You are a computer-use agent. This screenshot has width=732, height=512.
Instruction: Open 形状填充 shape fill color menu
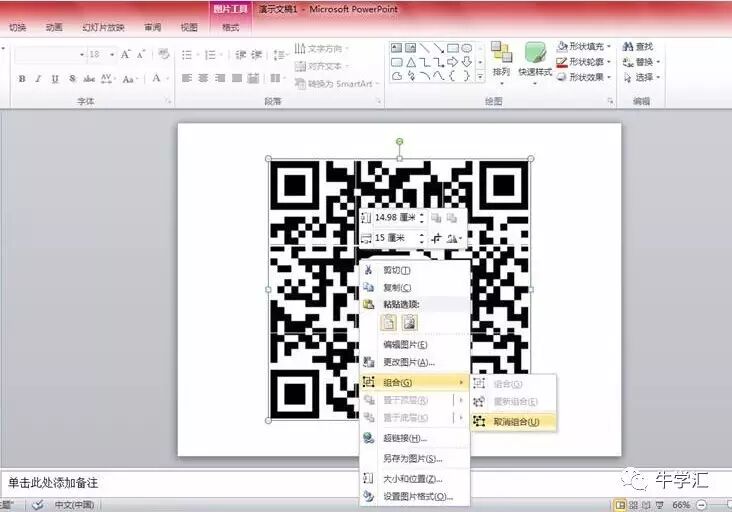point(584,47)
